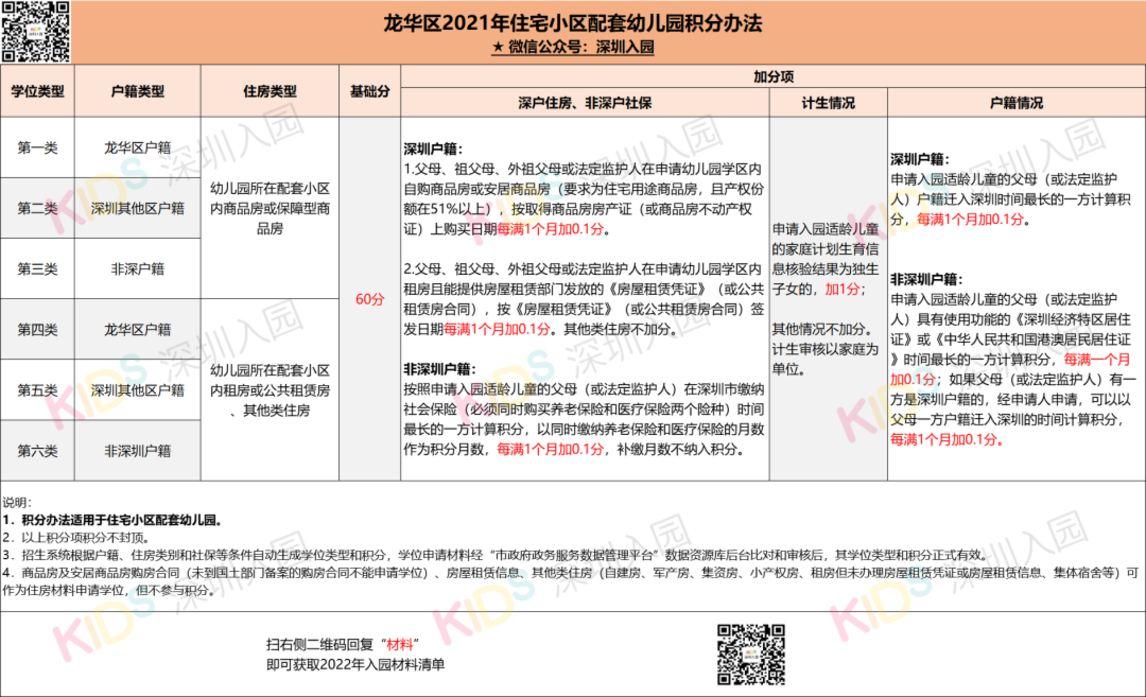Select the '住房类型' column header
This screenshot has height=697, width=1146.
click(270, 91)
